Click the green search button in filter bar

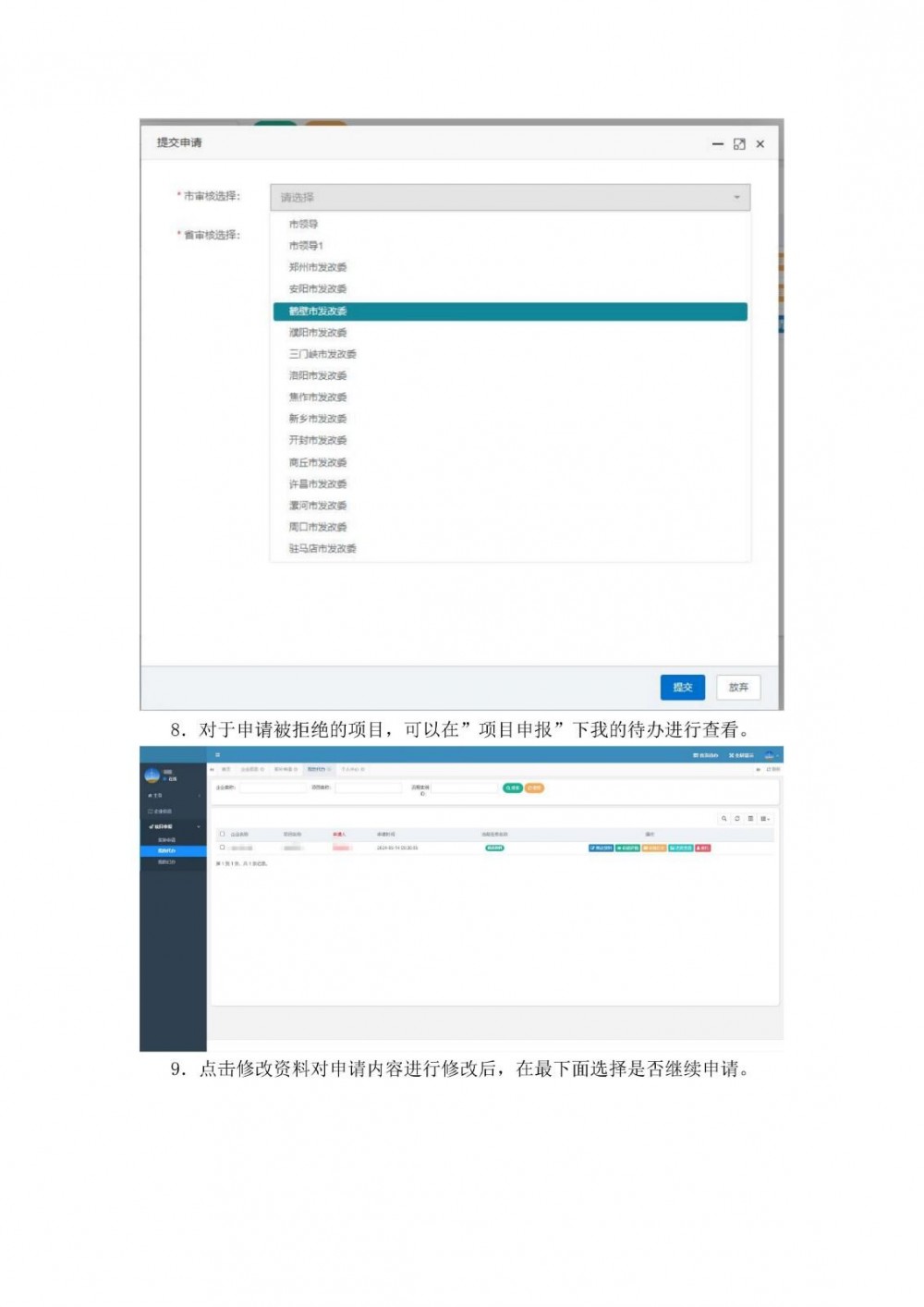pyautogui.click(x=512, y=788)
